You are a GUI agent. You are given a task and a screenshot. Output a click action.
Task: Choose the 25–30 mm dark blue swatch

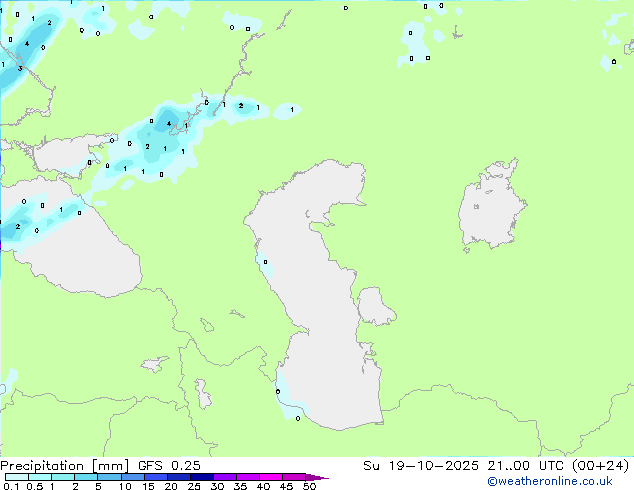coord(202,477)
